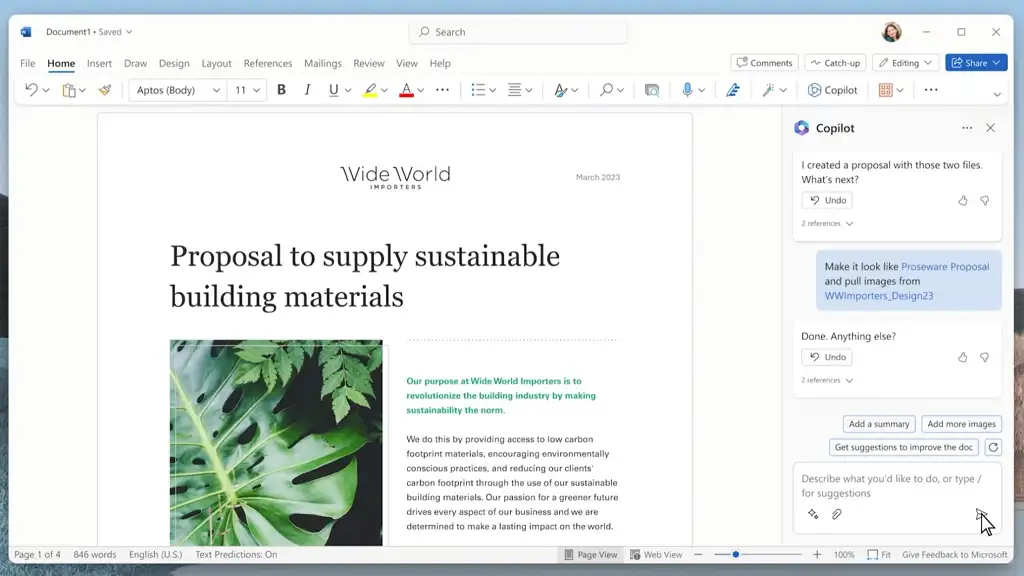
Task: Expand the 2 references under first reply
Action: click(827, 224)
